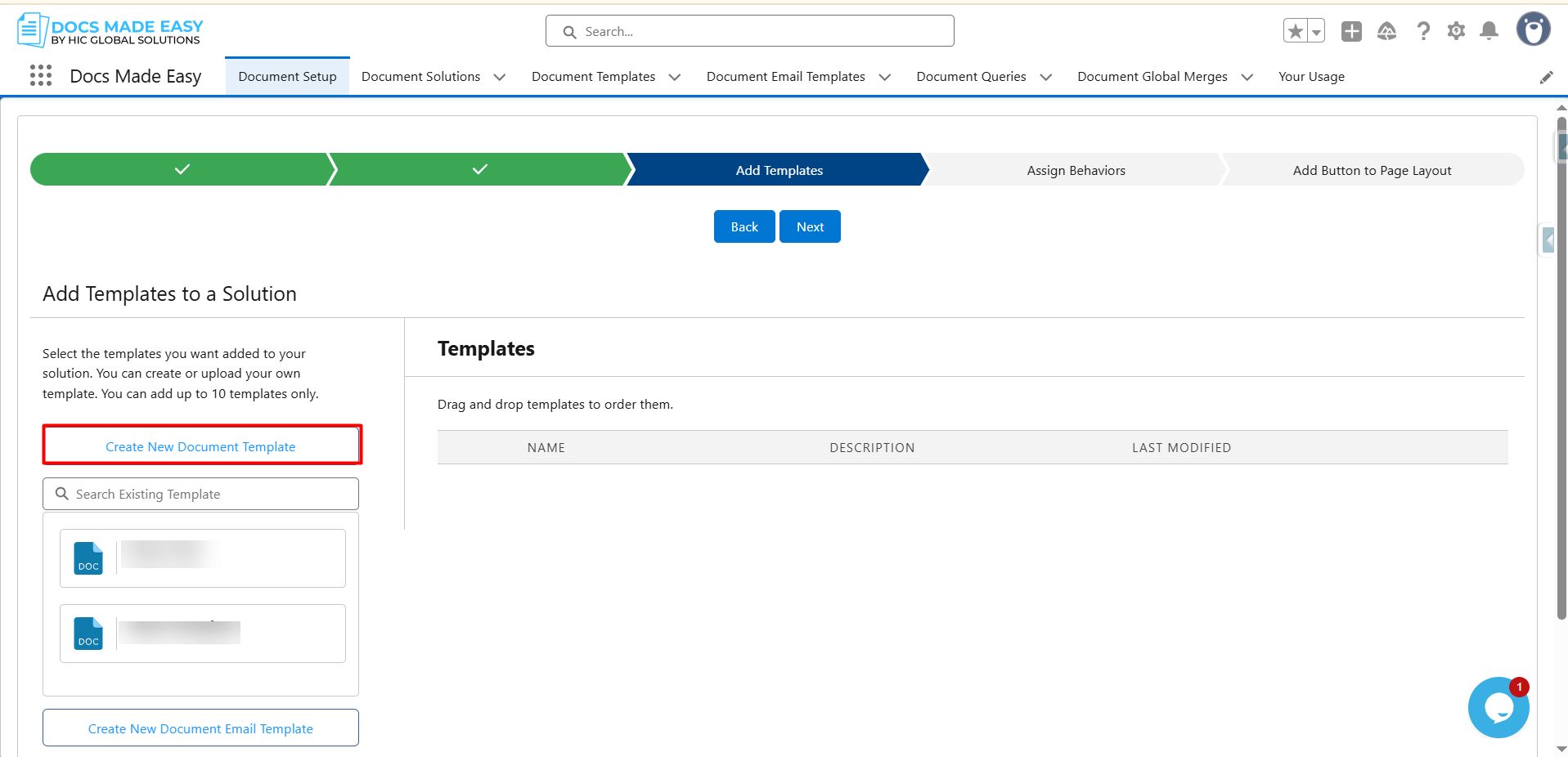The width and height of the screenshot is (1568, 757).
Task: Switch to the Document Setup tab
Action: [288, 76]
